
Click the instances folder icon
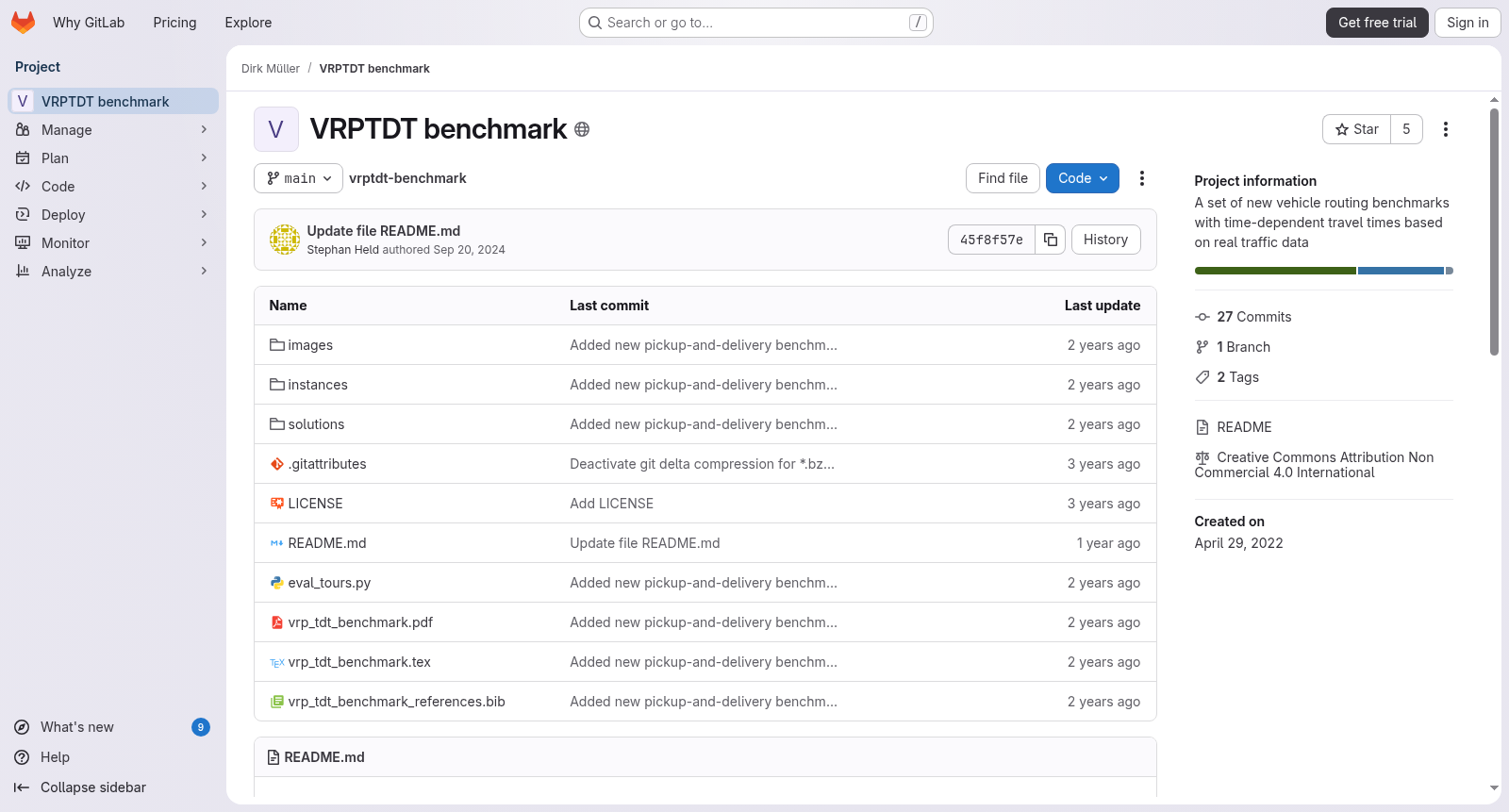point(277,385)
